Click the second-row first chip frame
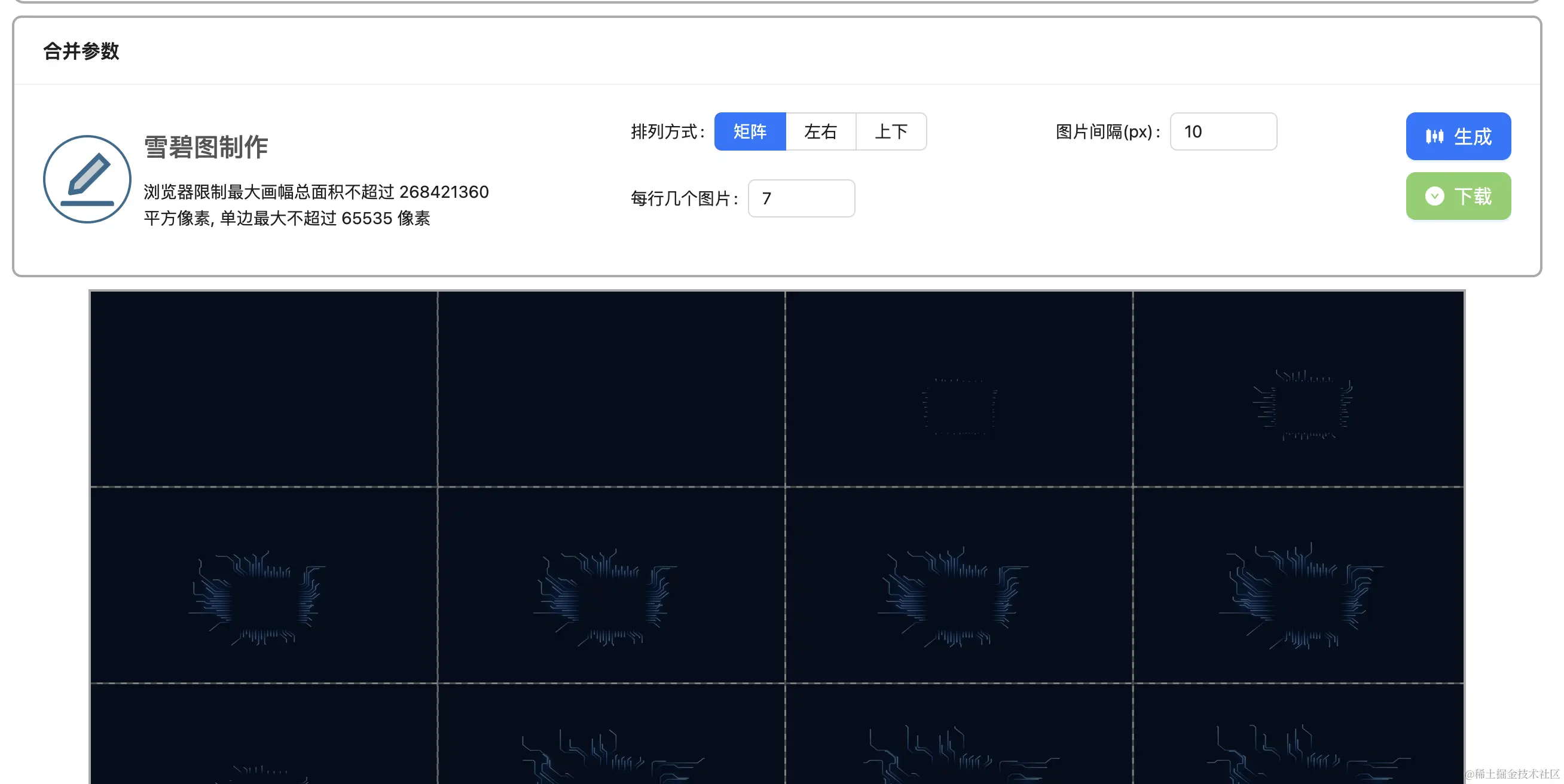 264,585
